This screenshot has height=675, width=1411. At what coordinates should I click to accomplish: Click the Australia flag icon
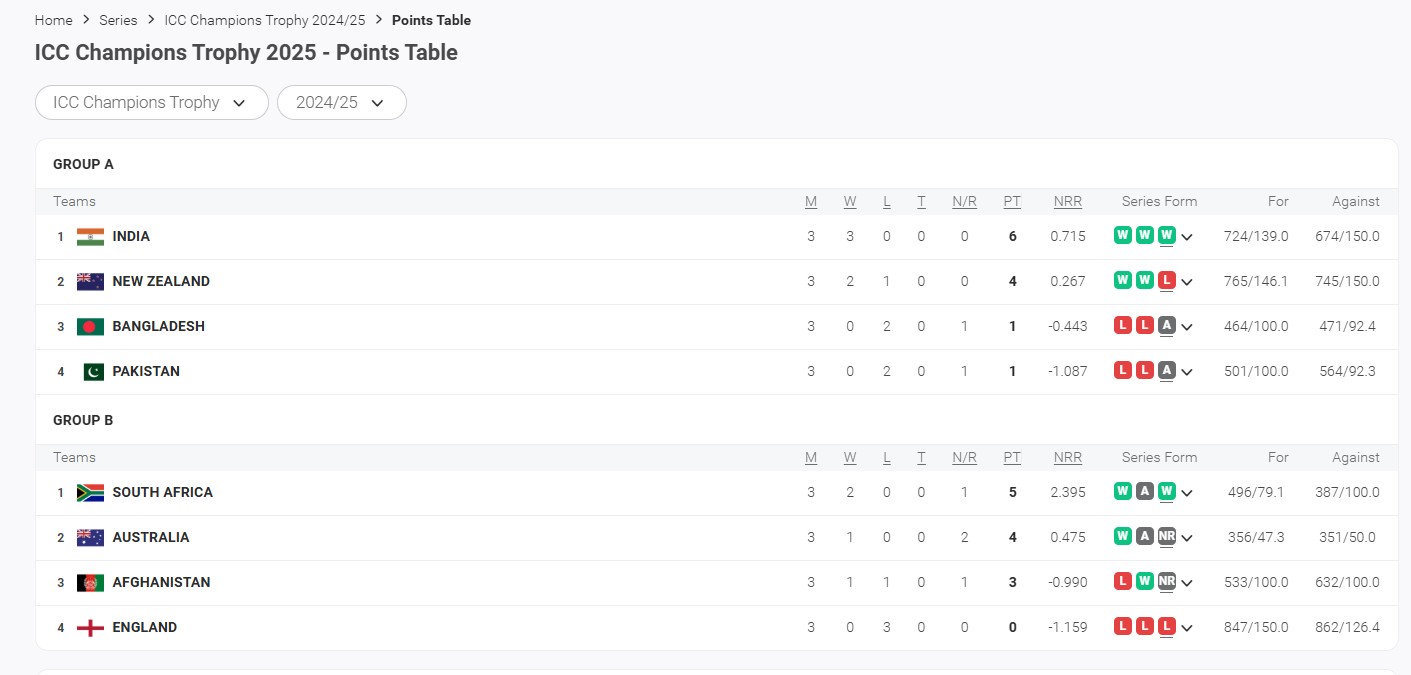(x=90, y=538)
